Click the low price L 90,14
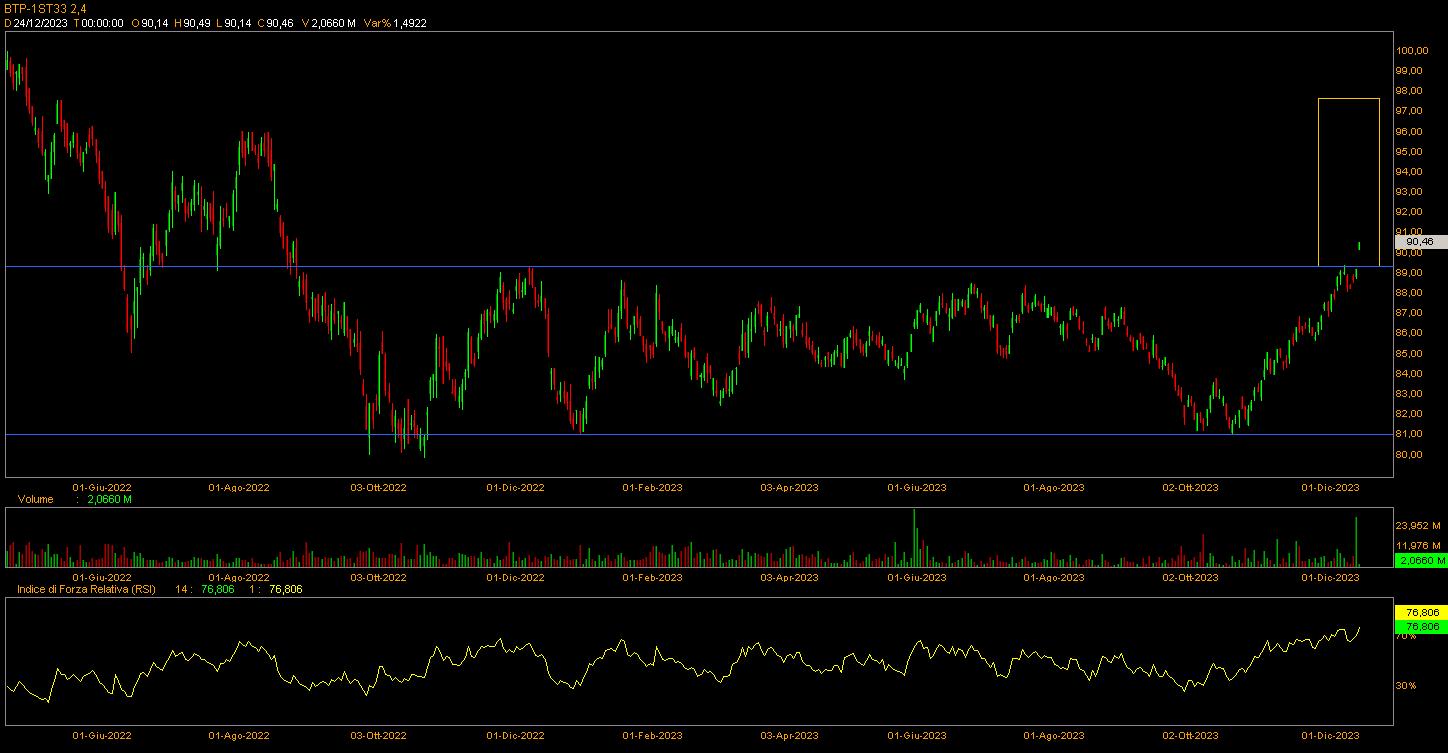 pyautogui.click(x=233, y=22)
